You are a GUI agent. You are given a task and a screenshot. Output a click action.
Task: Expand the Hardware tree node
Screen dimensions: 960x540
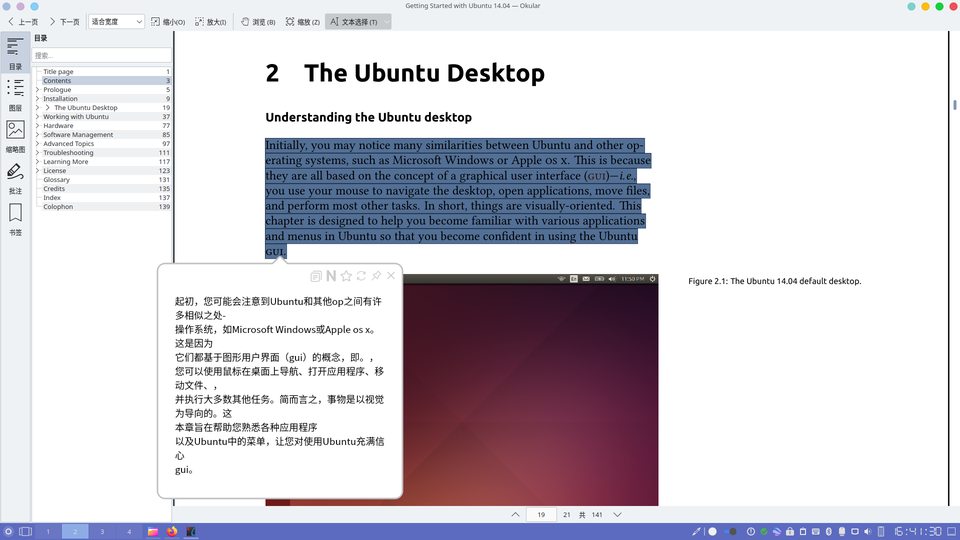[x=37, y=126]
